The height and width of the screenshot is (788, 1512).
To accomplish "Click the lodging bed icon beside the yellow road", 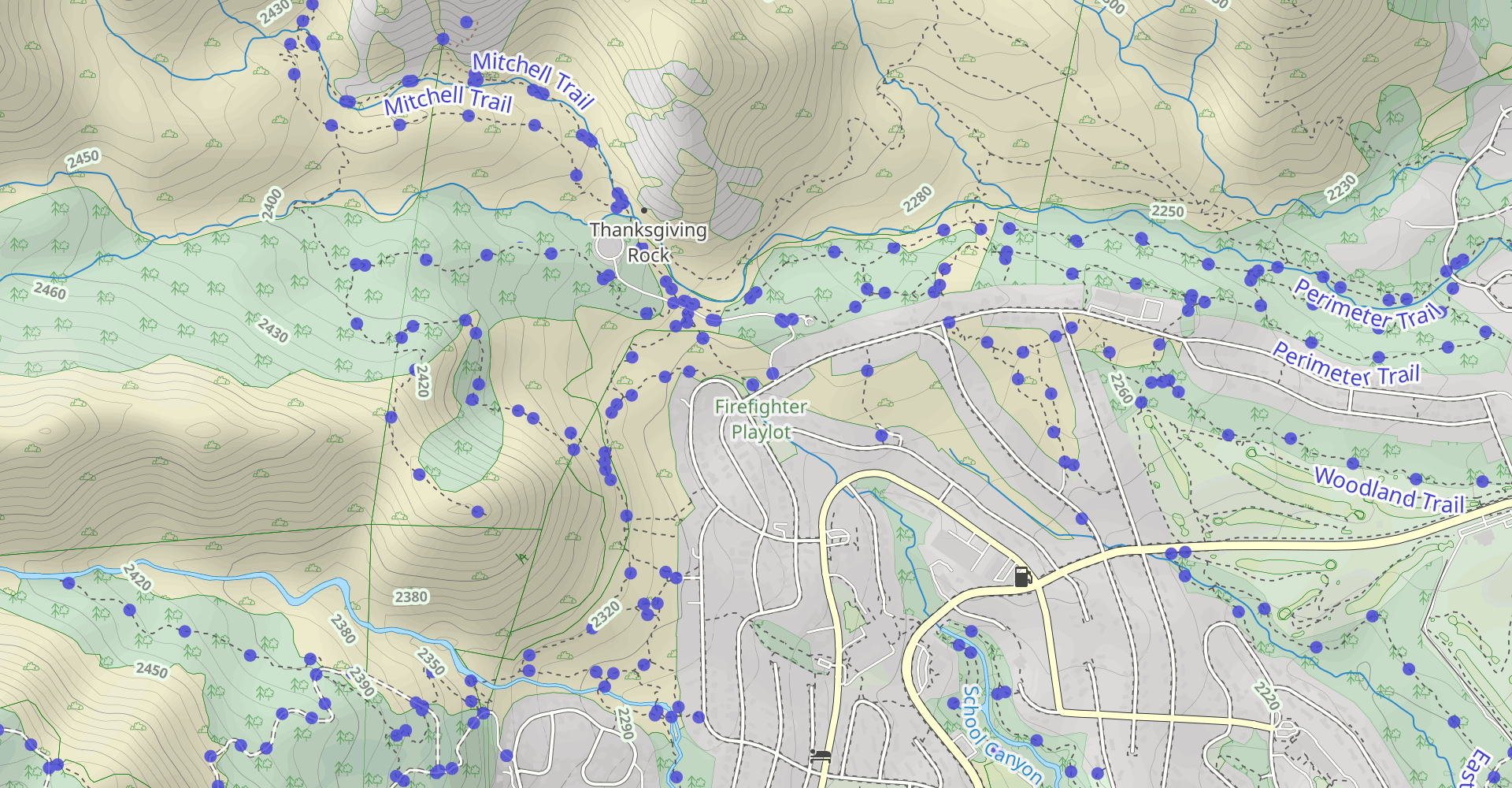I will [820, 756].
